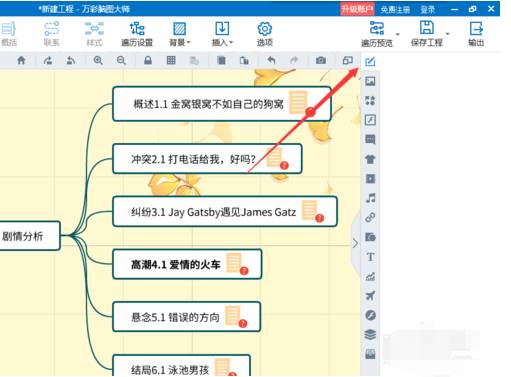Open note icon on 冲突2.1 node
Image resolution: width=511 pixels, height=377 pixels.
coord(274,158)
